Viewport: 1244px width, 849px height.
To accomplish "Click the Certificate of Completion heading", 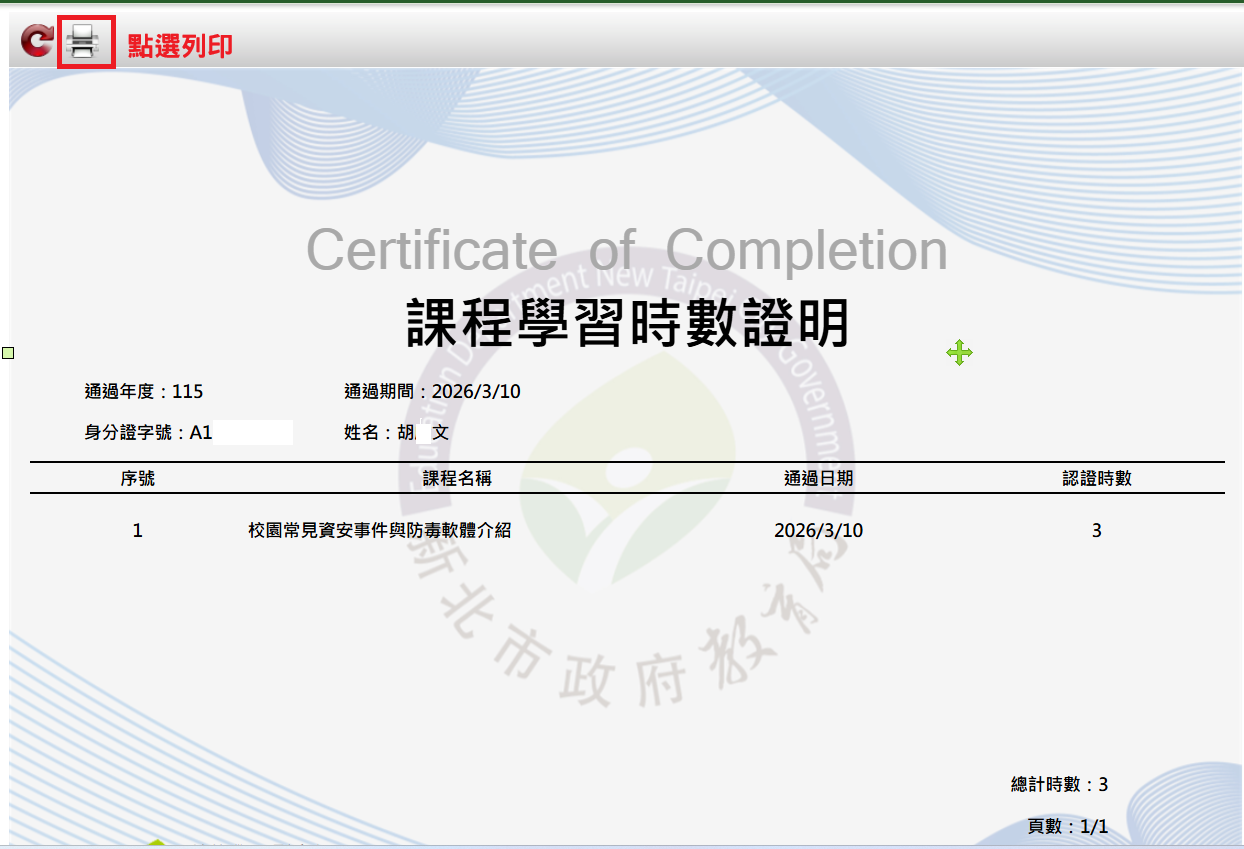I will 627,247.
